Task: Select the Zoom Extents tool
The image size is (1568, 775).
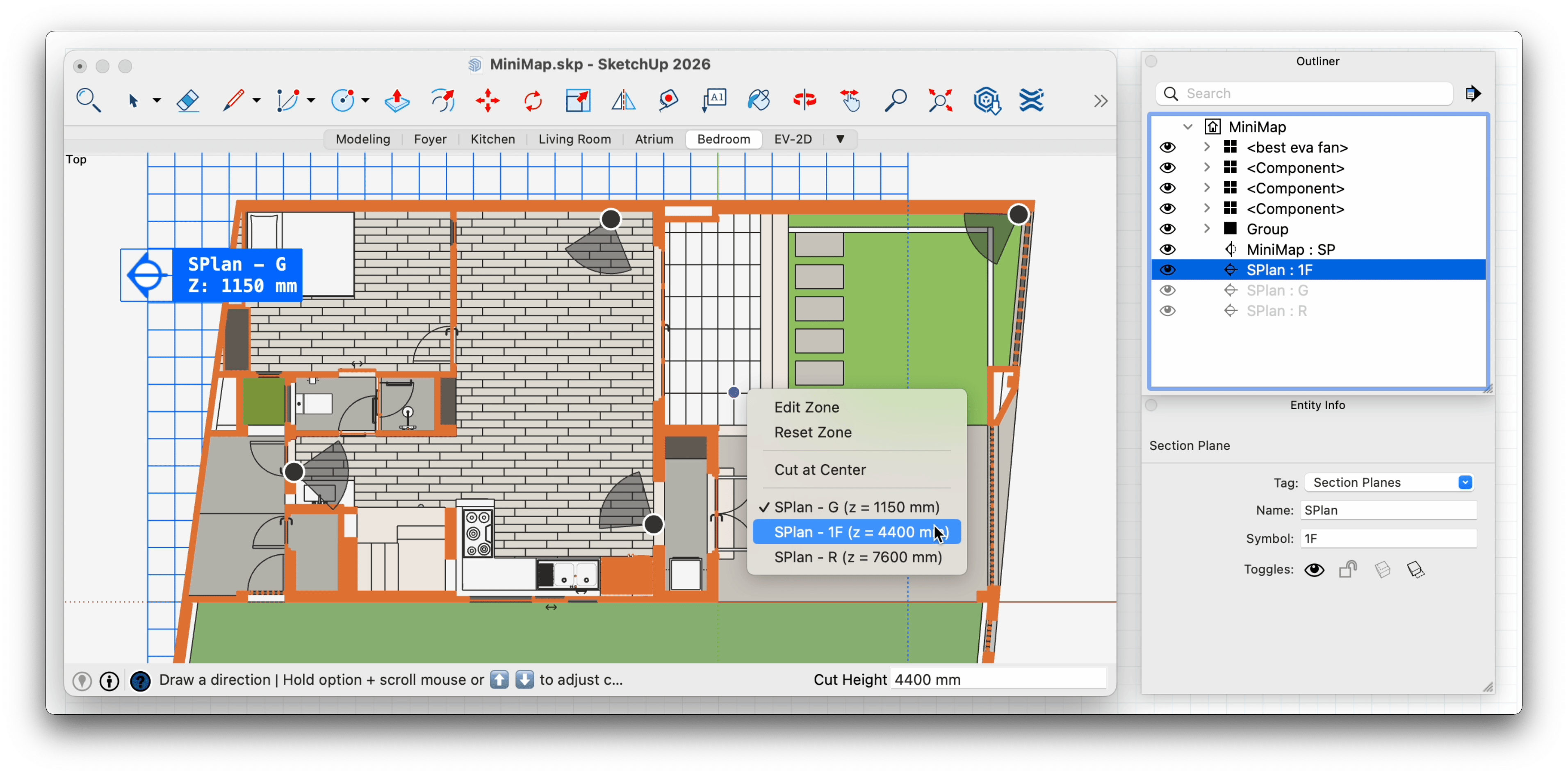Action: point(941,100)
